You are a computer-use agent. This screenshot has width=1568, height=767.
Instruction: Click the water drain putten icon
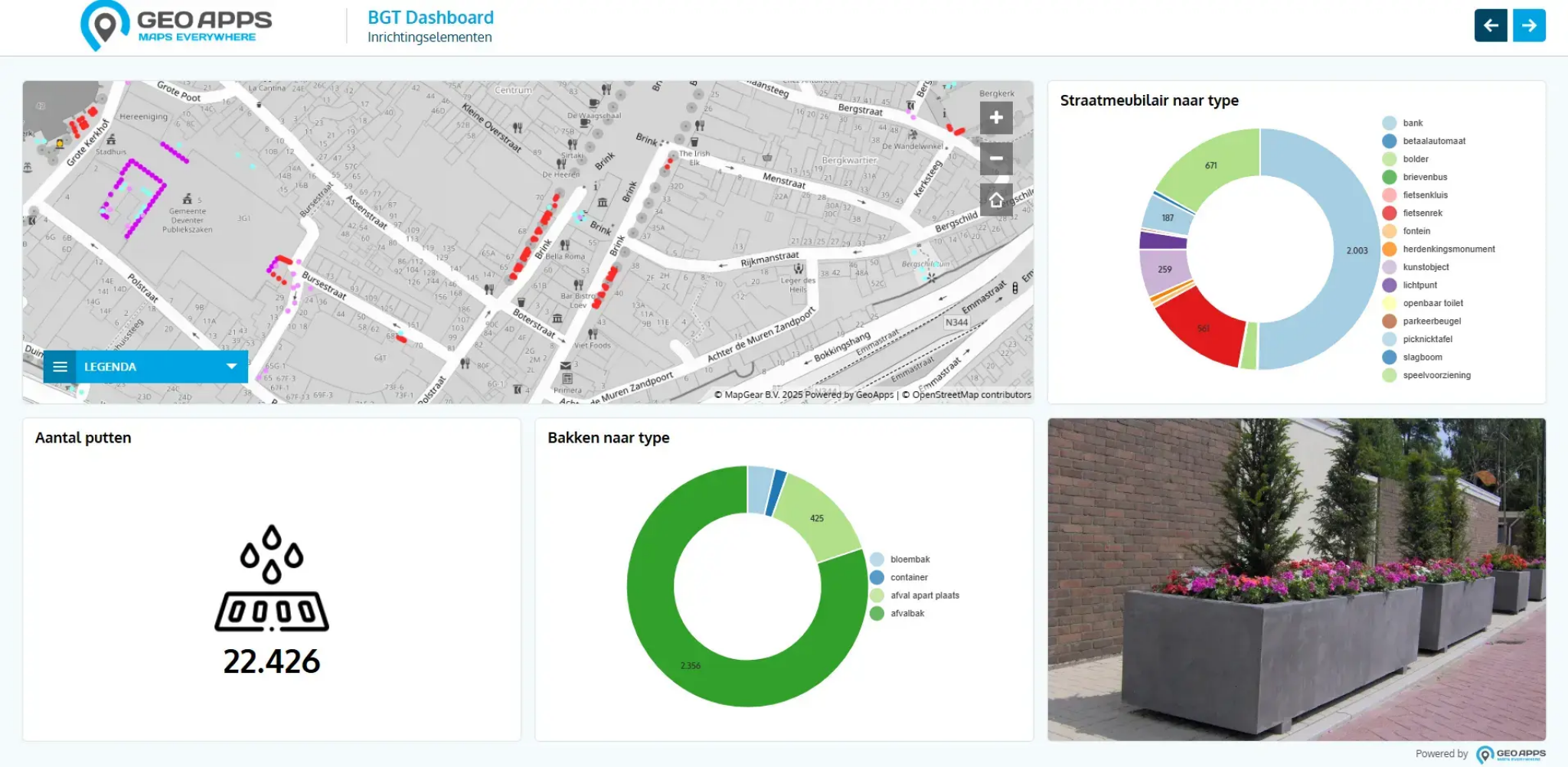[x=272, y=578]
